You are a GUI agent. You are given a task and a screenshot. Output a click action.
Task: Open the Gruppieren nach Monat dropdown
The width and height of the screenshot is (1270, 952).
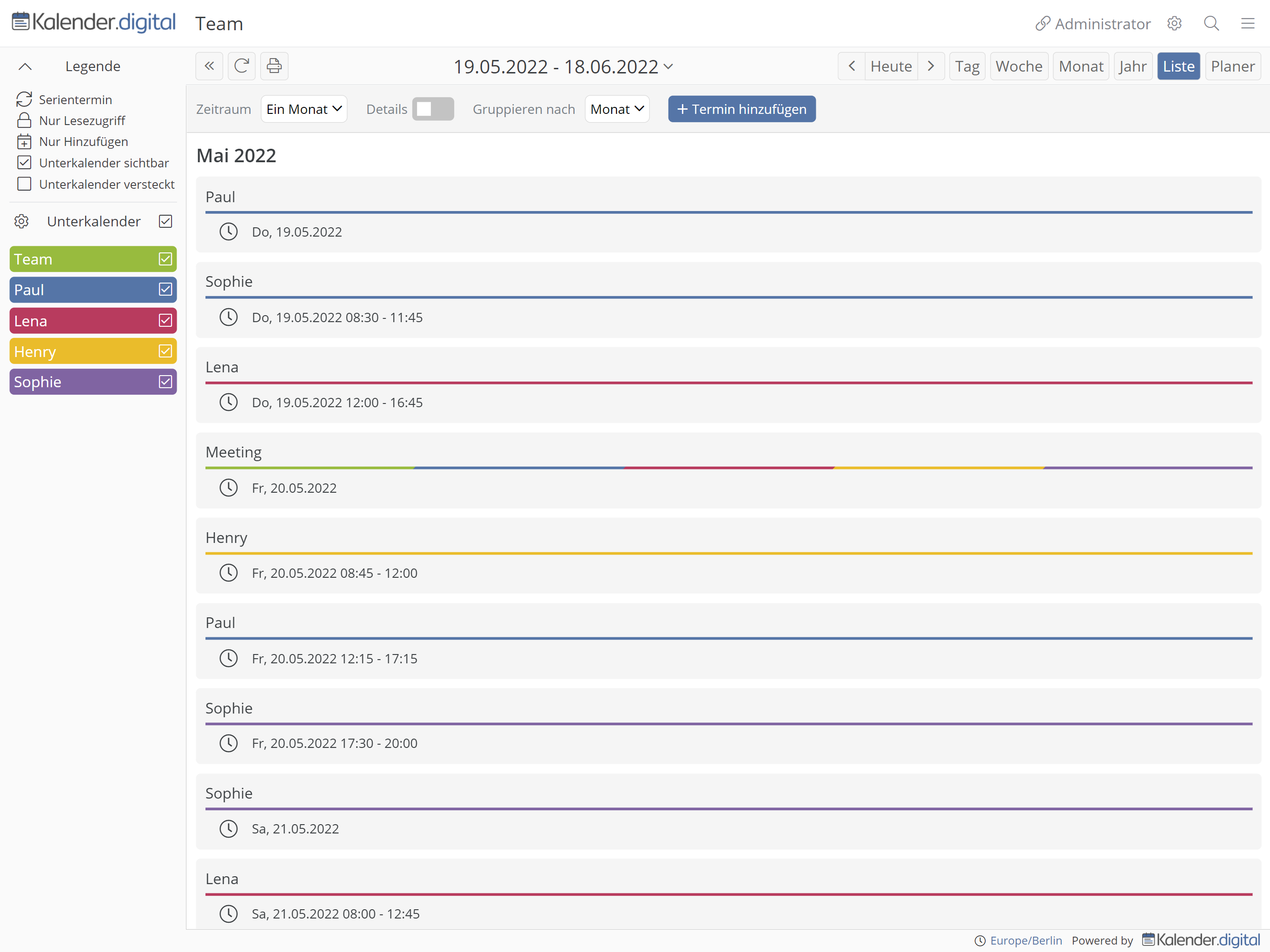[x=616, y=108]
